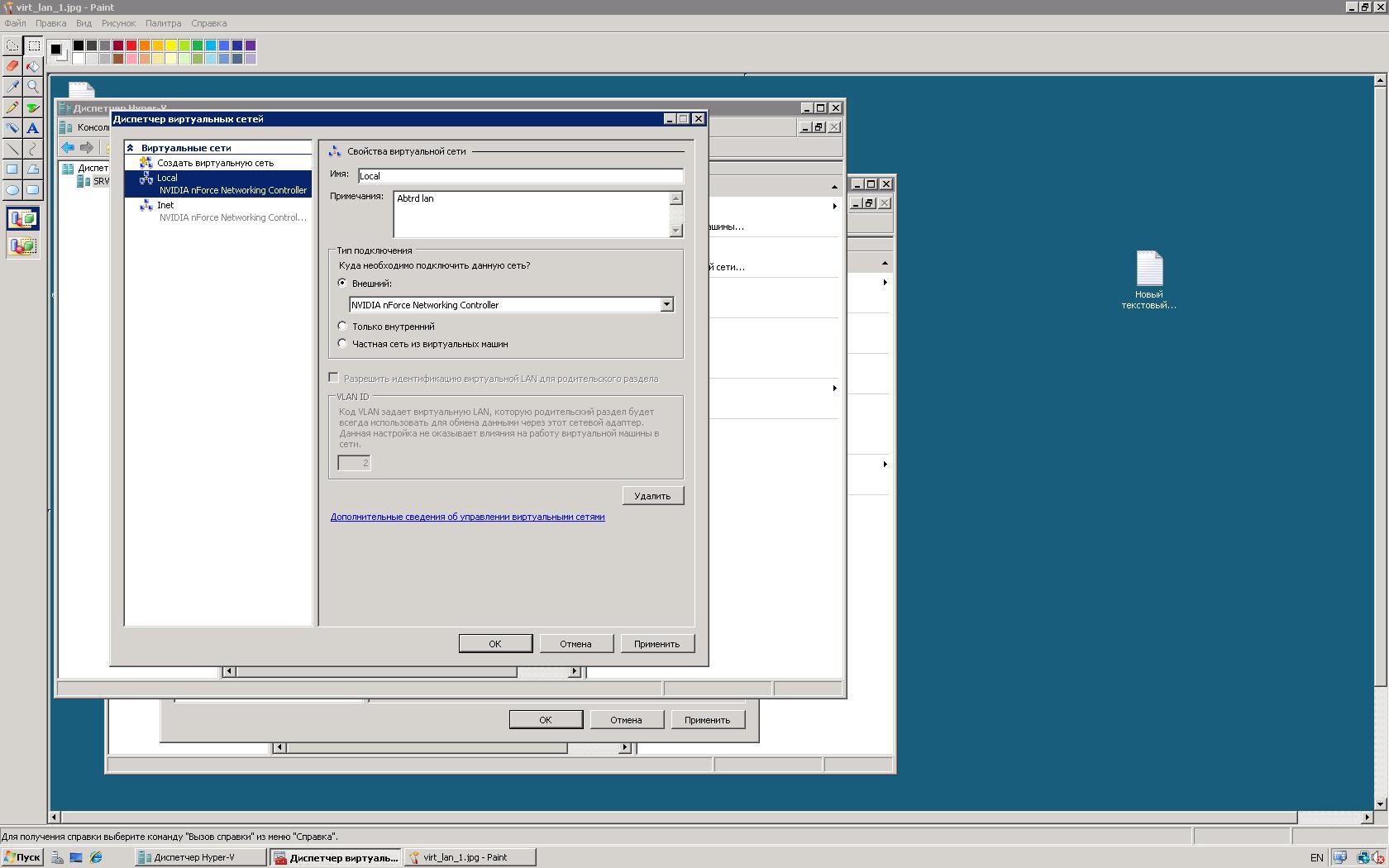The width and height of the screenshot is (1389, 868).
Task: Open the Правка menu
Action: pos(50,23)
